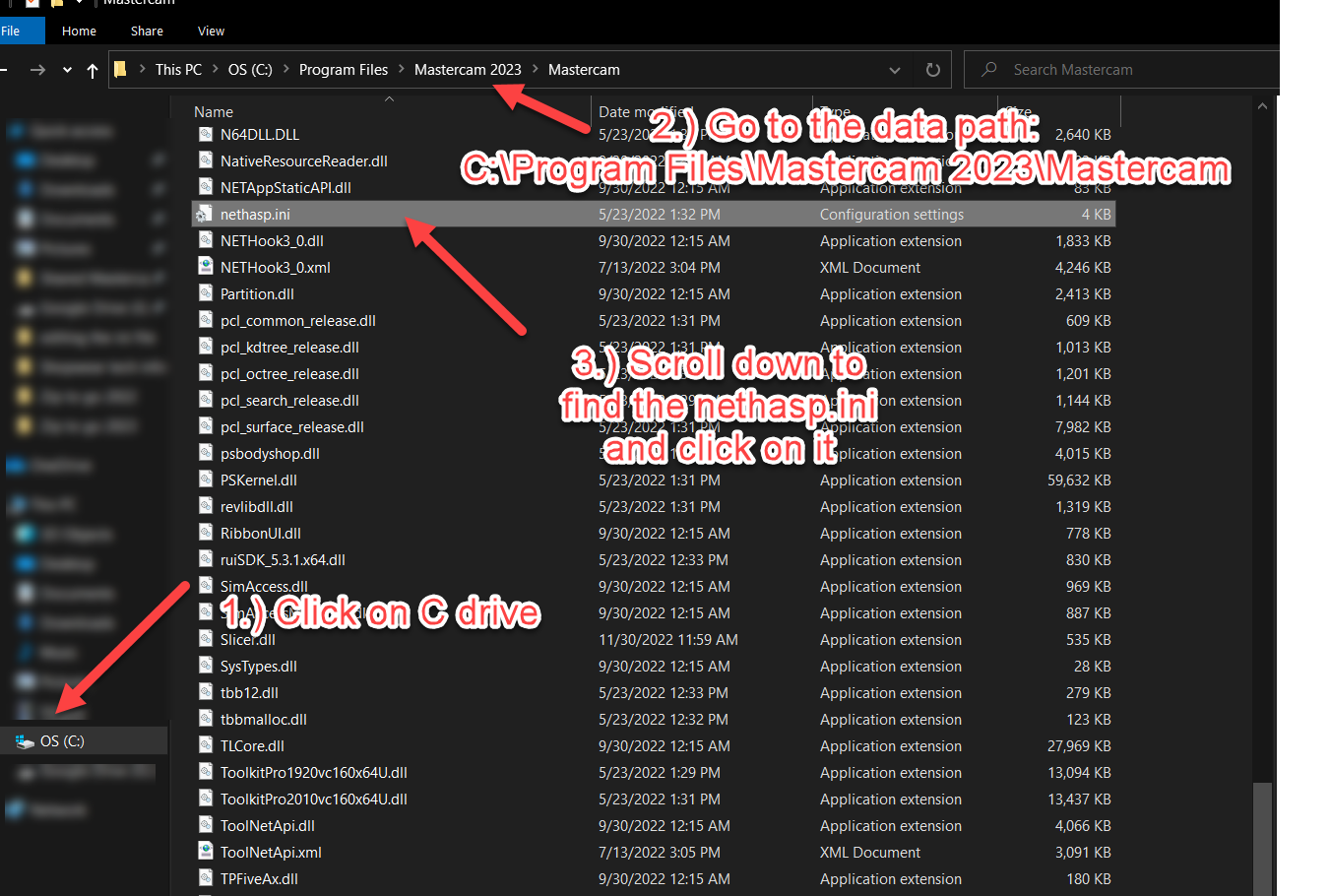Select psbodyshop.dll file
This screenshot has height=896, width=1330.
pyautogui.click(x=270, y=454)
